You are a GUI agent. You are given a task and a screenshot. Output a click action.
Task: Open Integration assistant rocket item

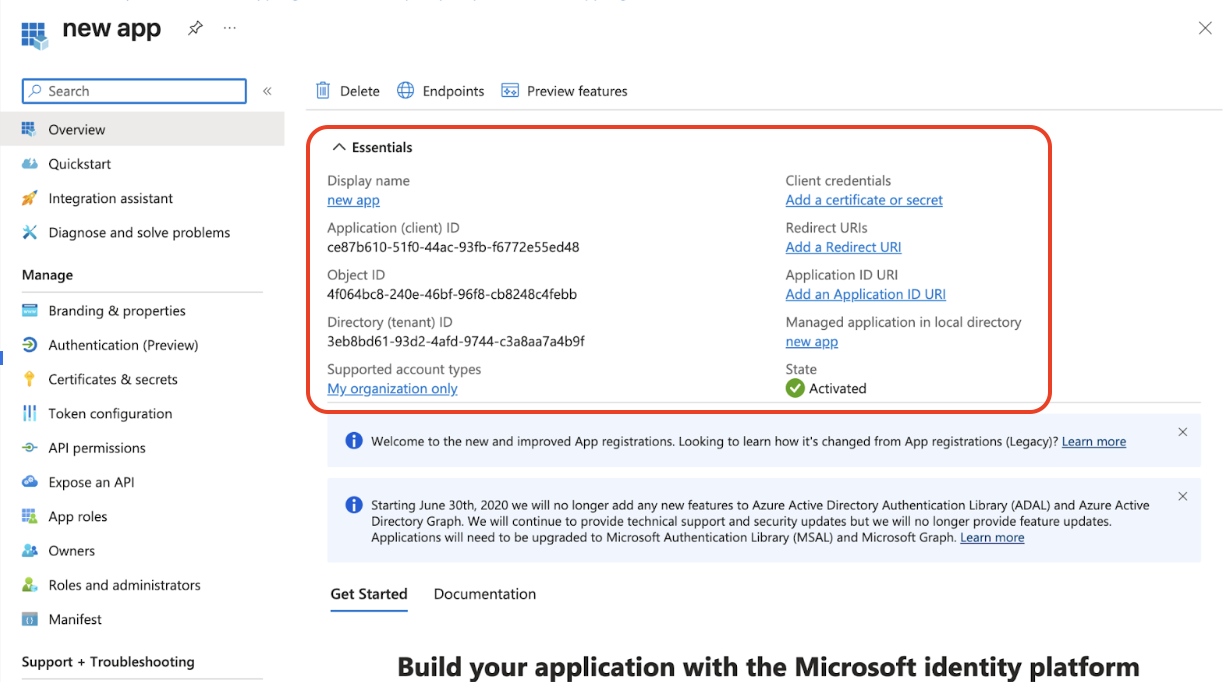tap(110, 198)
